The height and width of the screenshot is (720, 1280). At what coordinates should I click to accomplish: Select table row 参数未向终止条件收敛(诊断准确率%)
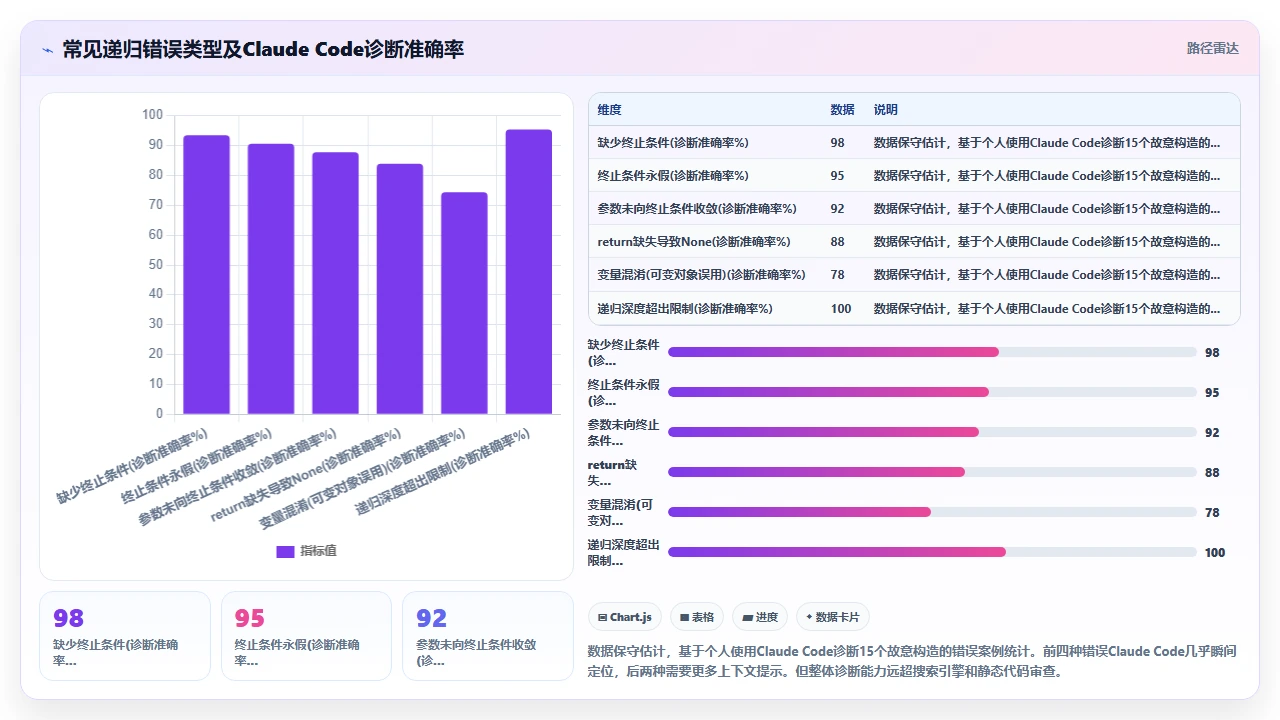coord(914,208)
